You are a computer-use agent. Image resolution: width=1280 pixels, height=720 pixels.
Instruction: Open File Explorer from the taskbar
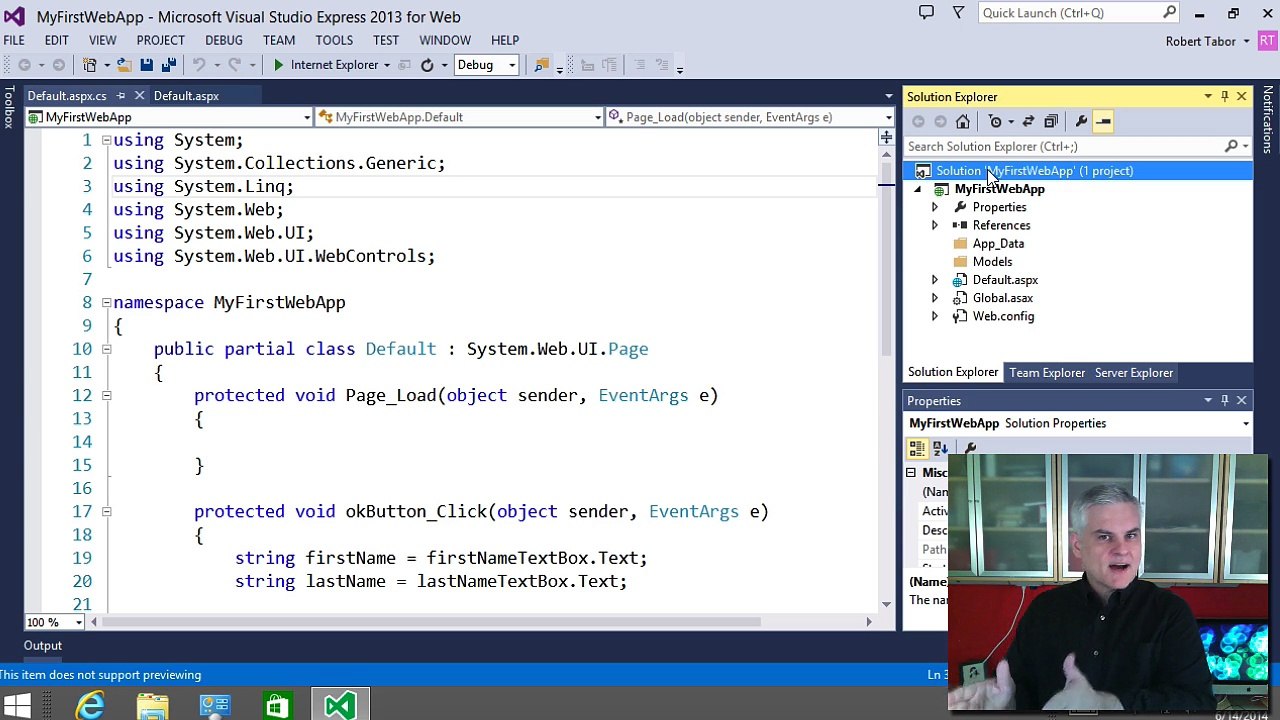153,705
